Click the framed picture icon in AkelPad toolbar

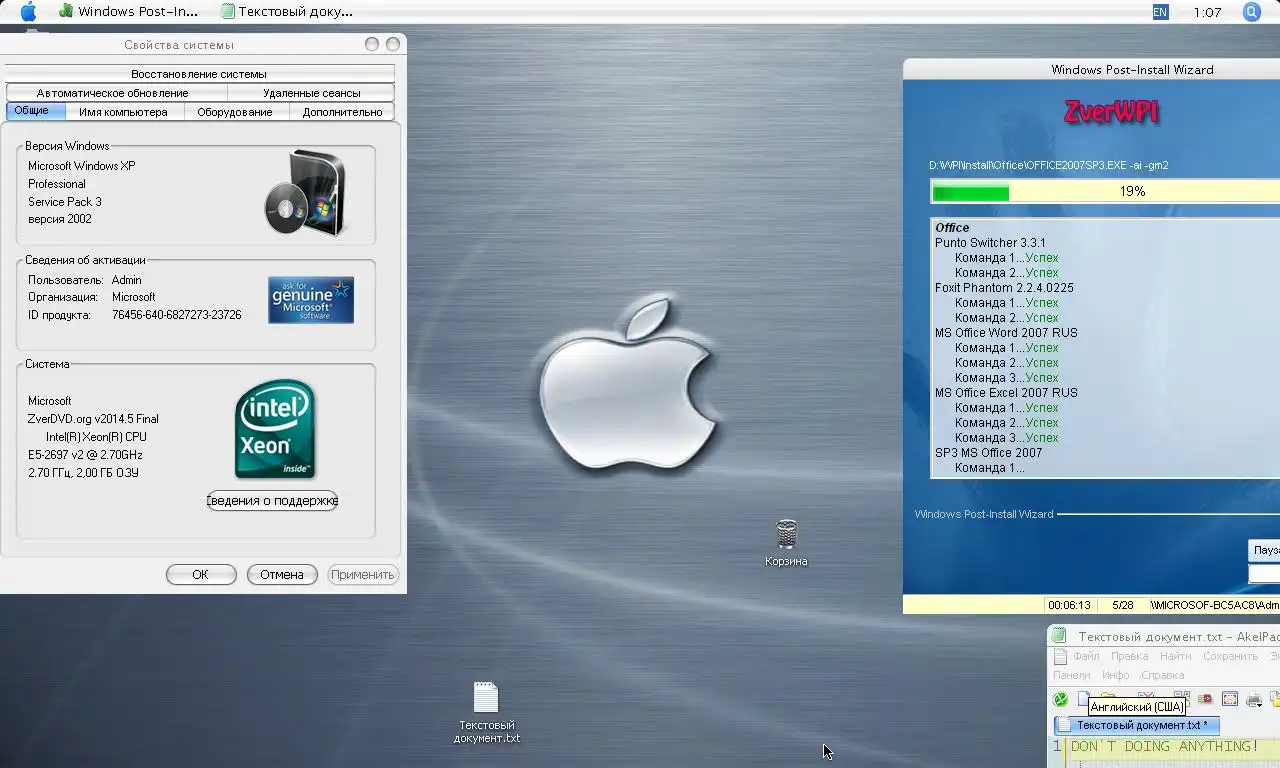(x=1230, y=699)
